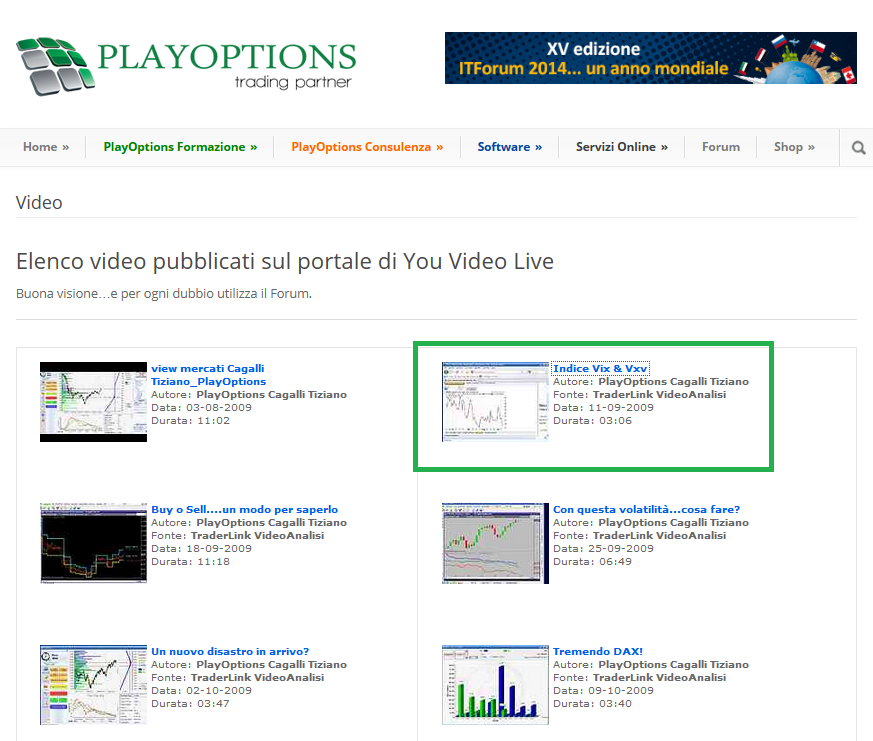
Task: Click thumbnail of Tremendo DAX bar chart
Action: [x=496, y=685]
